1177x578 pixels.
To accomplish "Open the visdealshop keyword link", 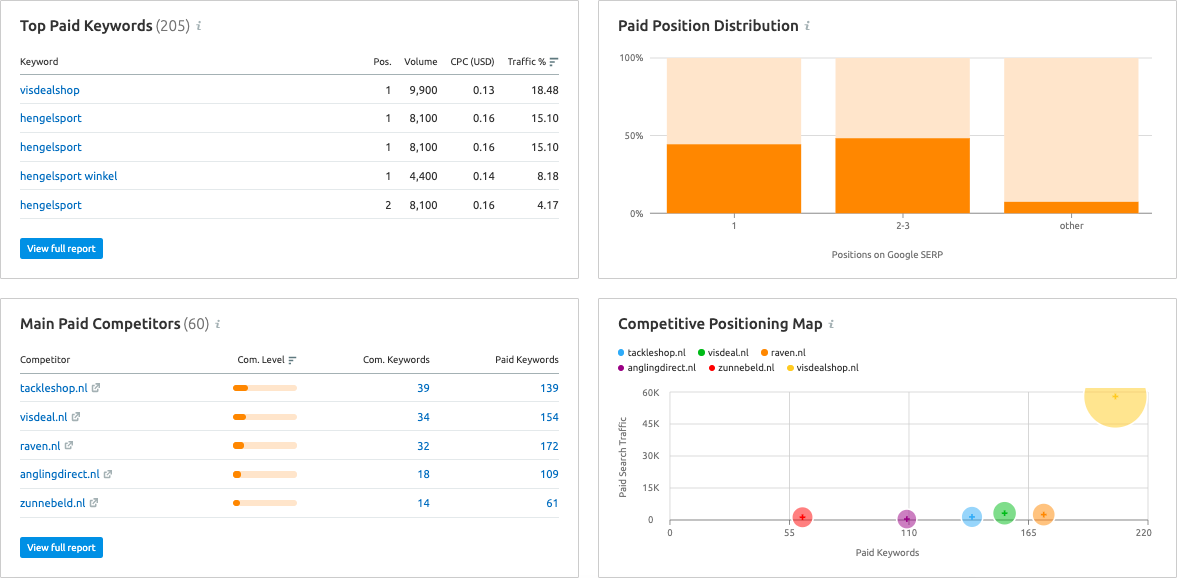I will click(50, 90).
